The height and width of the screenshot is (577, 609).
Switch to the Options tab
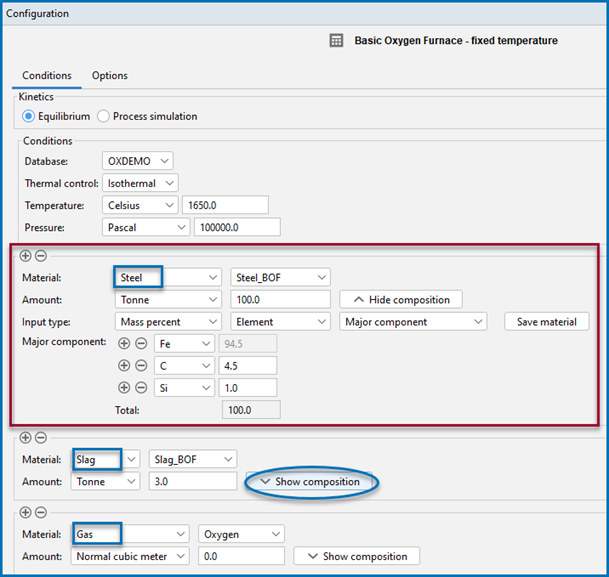point(110,75)
